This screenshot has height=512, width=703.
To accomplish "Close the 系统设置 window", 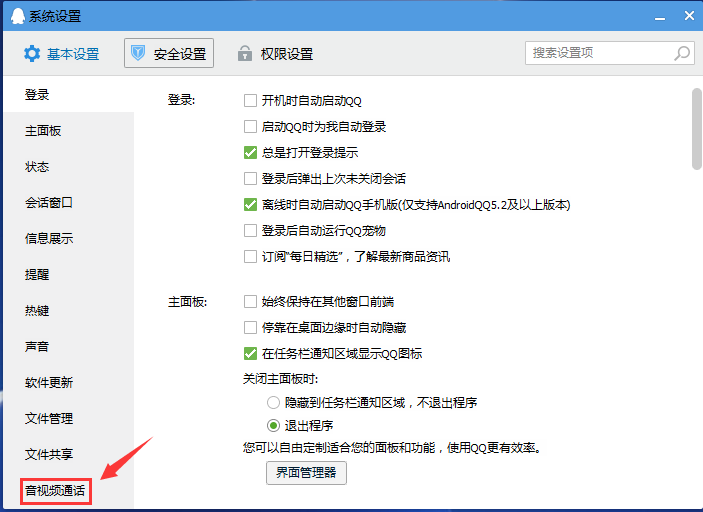I will click(689, 16).
